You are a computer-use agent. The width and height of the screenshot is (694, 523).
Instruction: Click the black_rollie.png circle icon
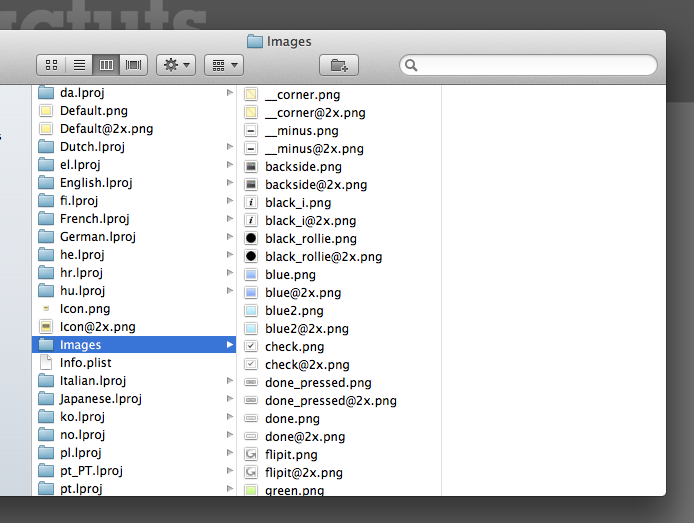(251, 238)
